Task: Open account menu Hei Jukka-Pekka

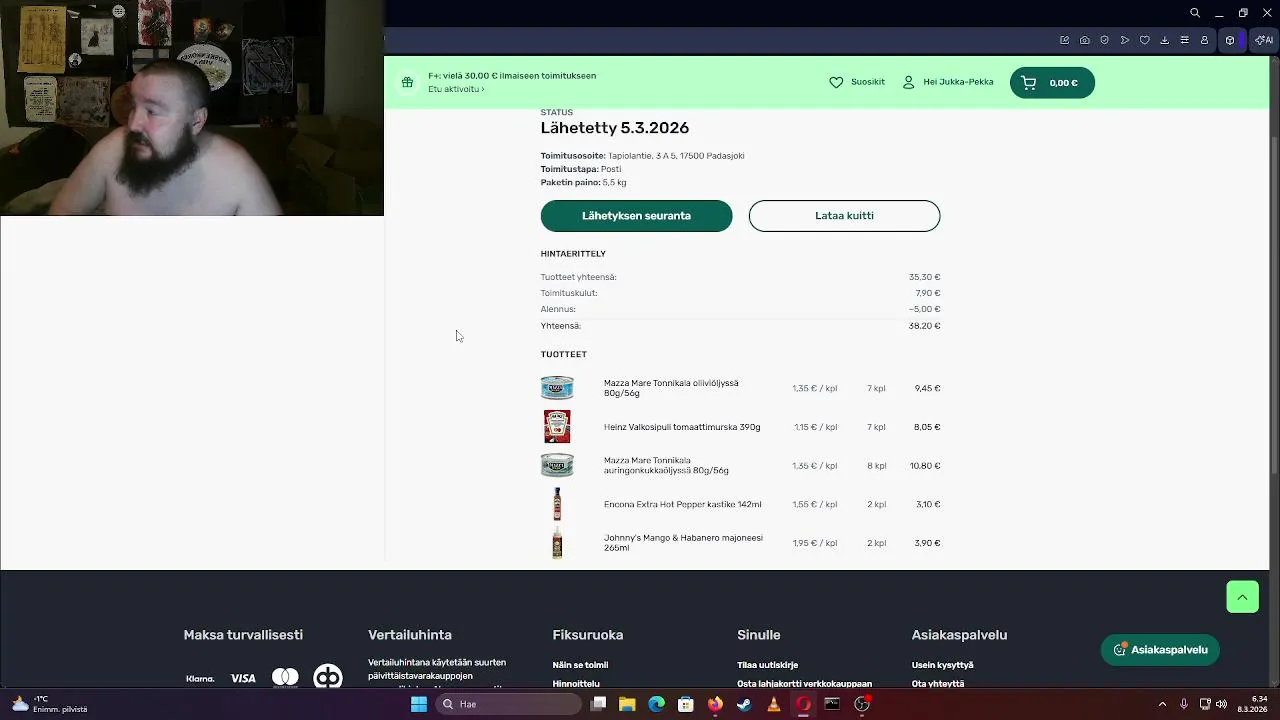Action: 947,82
